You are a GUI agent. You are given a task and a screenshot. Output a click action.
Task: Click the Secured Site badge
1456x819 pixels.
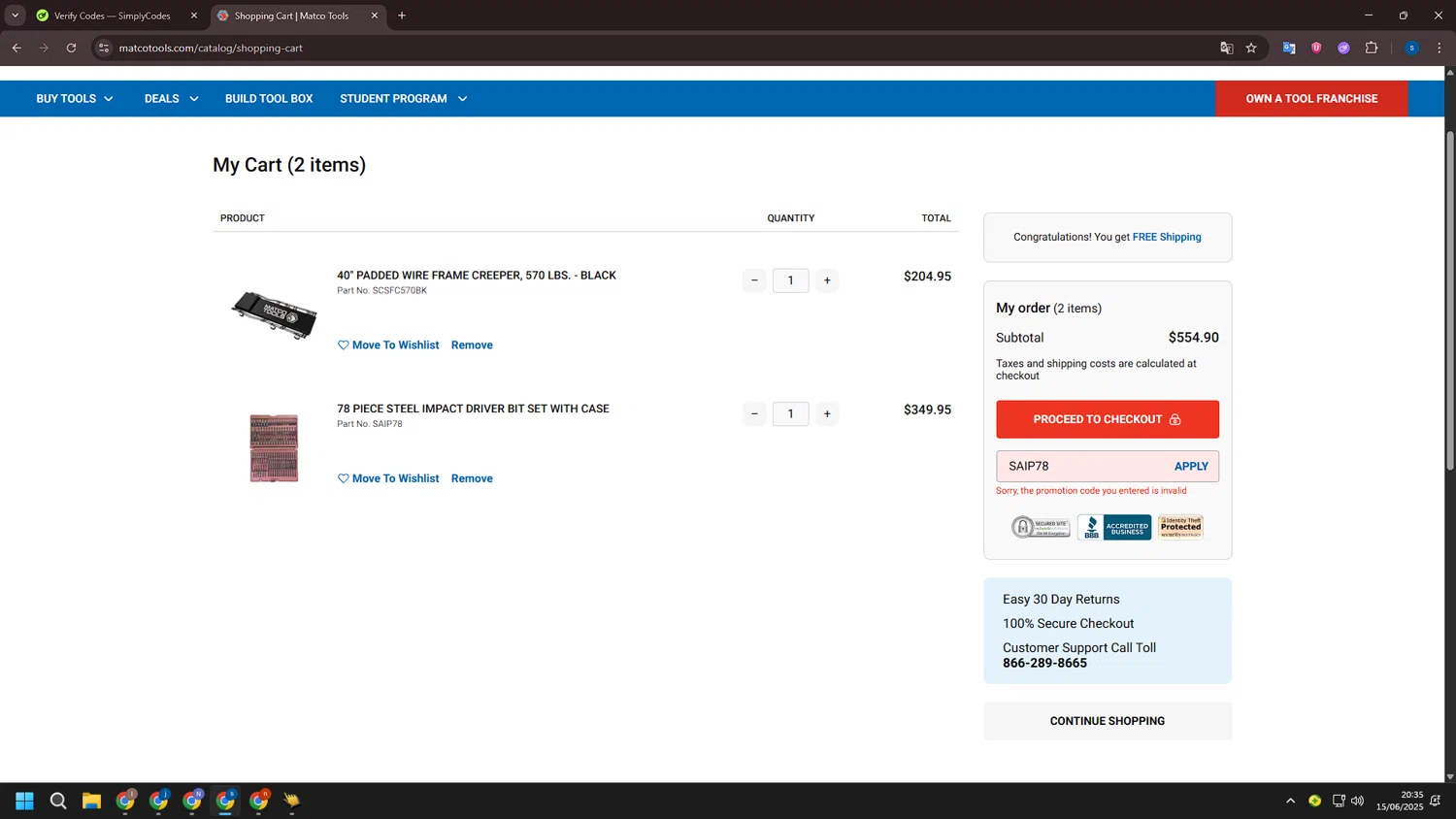point(1041,527)
